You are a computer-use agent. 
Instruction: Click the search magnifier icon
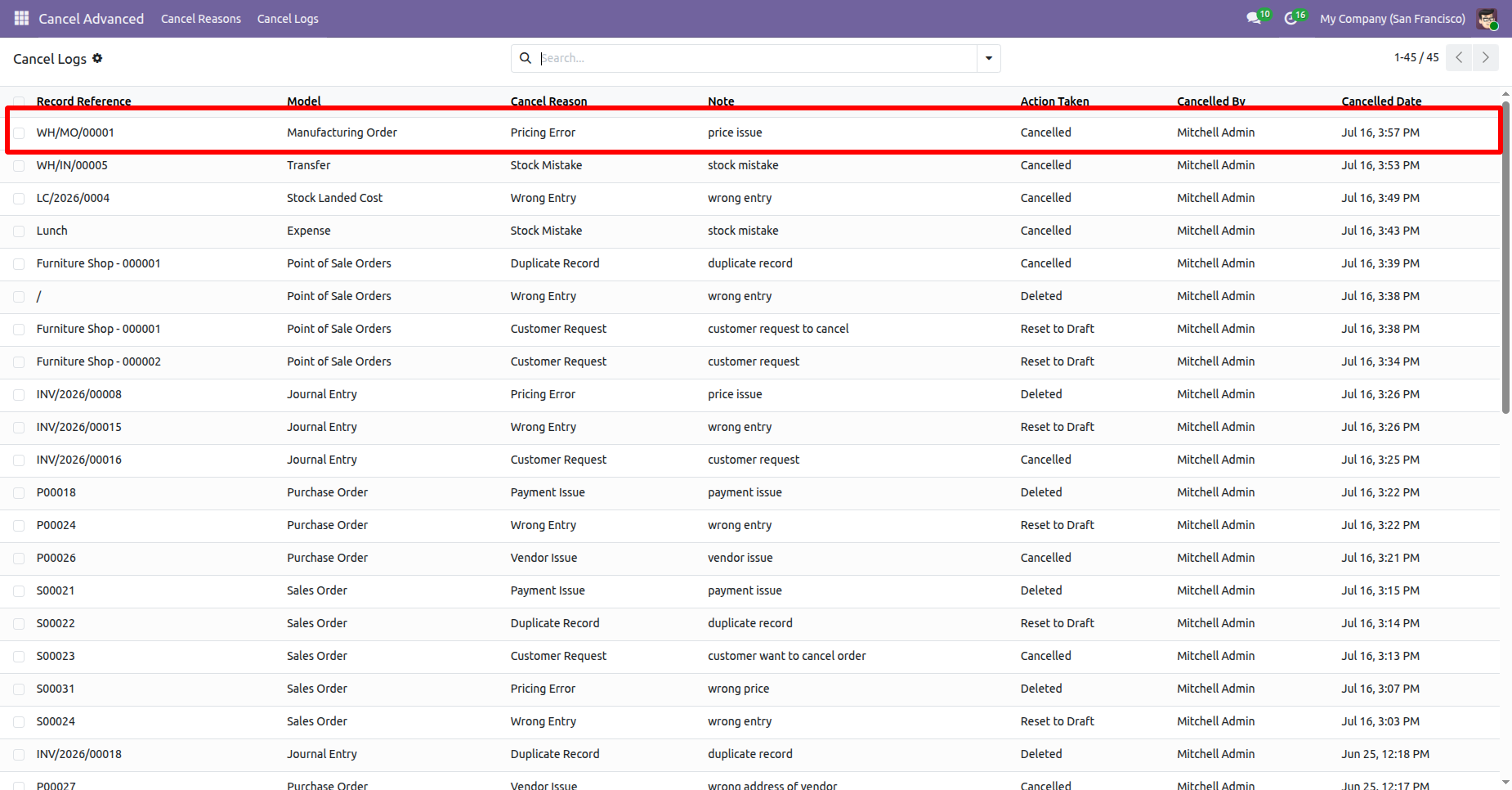coord(526,58)
